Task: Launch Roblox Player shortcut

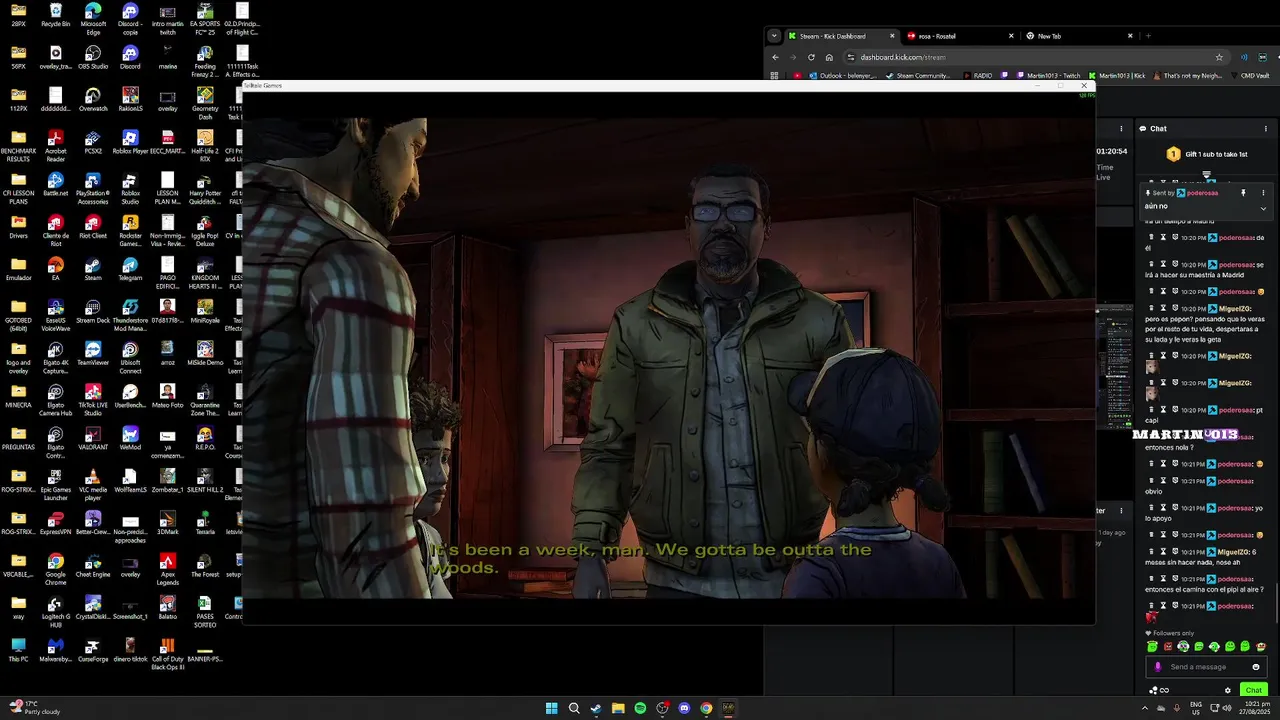Action: (130, 142)
